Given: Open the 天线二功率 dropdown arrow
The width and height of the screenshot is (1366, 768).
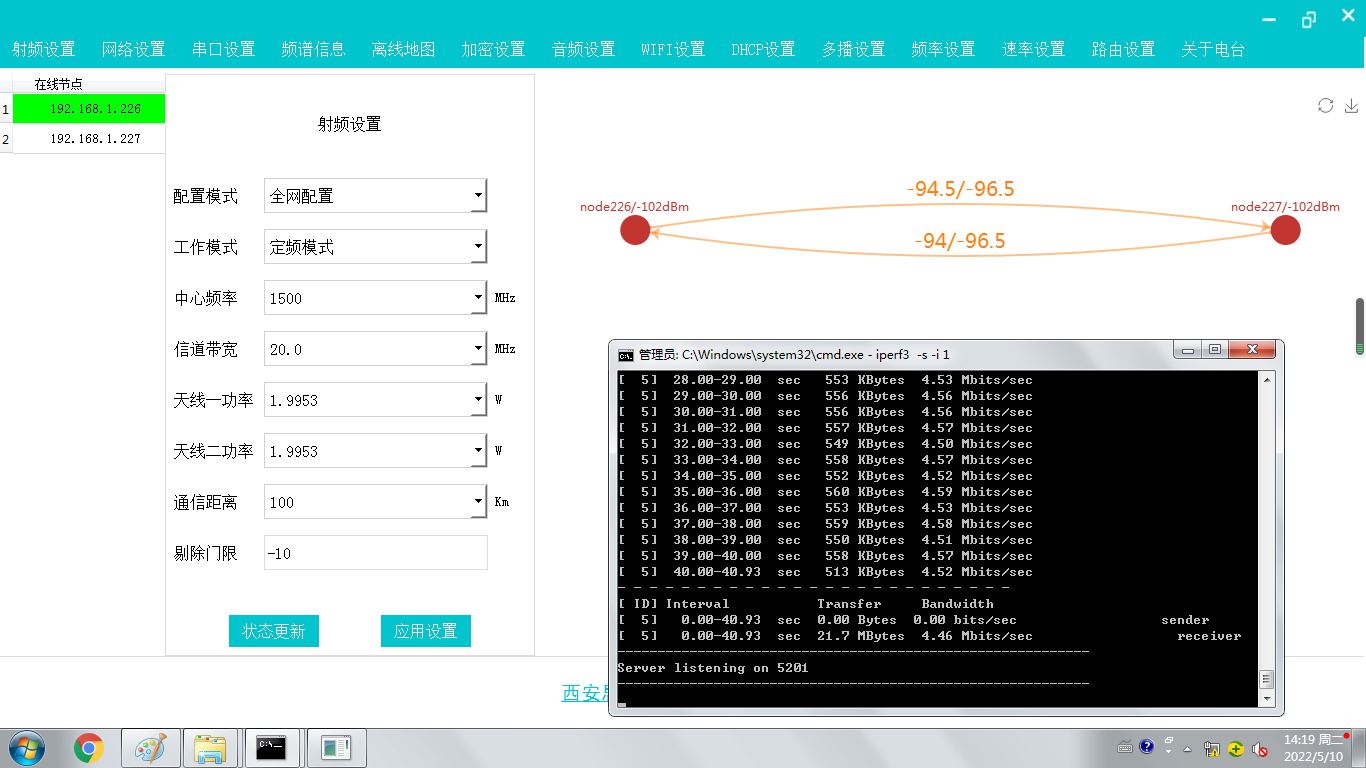Looking at the screenshot, I should tap(479, 451).
